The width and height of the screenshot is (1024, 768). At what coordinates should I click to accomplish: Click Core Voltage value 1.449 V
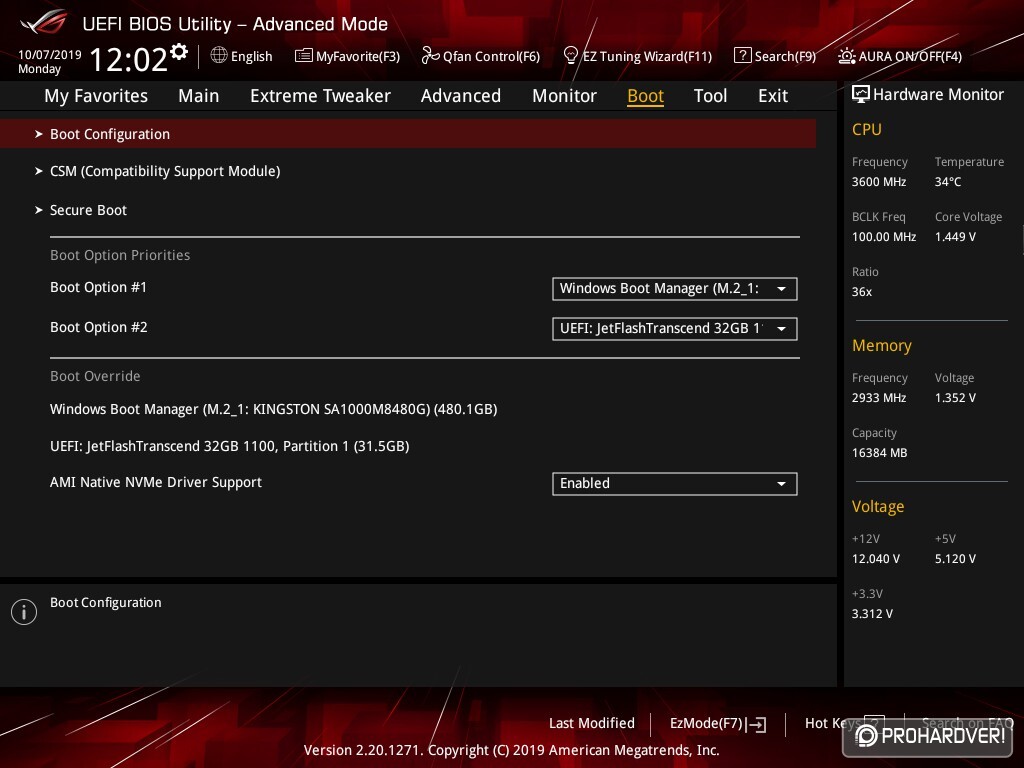(955, 236)
